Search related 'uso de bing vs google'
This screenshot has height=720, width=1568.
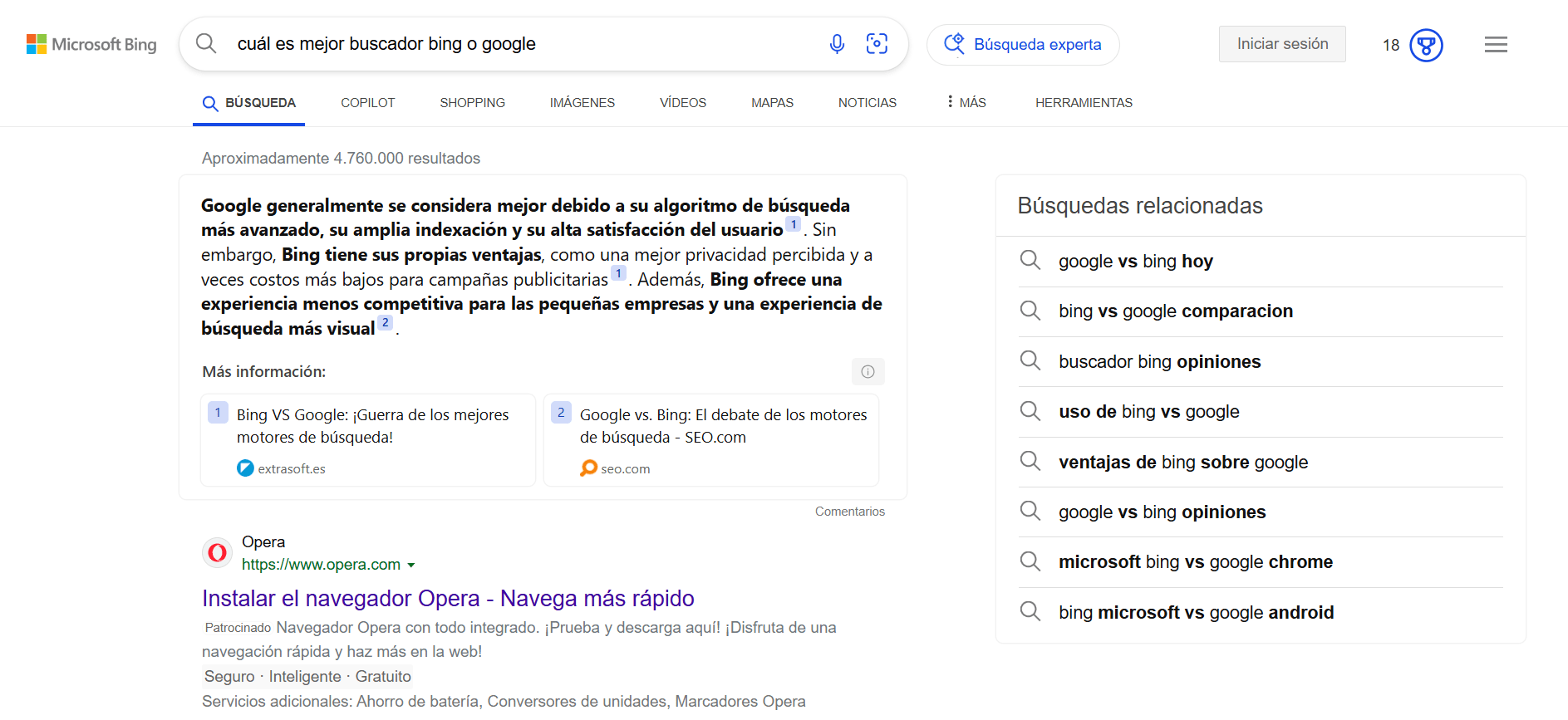point(1261,412)
